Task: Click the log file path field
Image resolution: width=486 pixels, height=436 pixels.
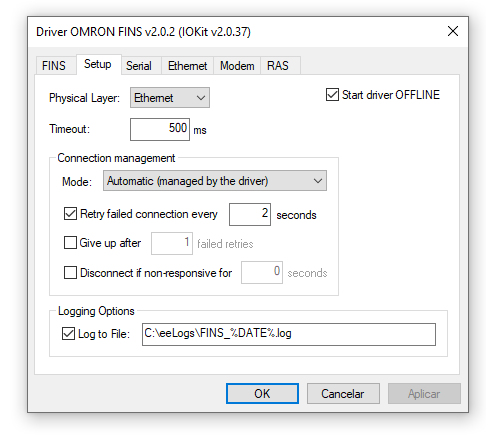Action: click(x=289, y=334)
